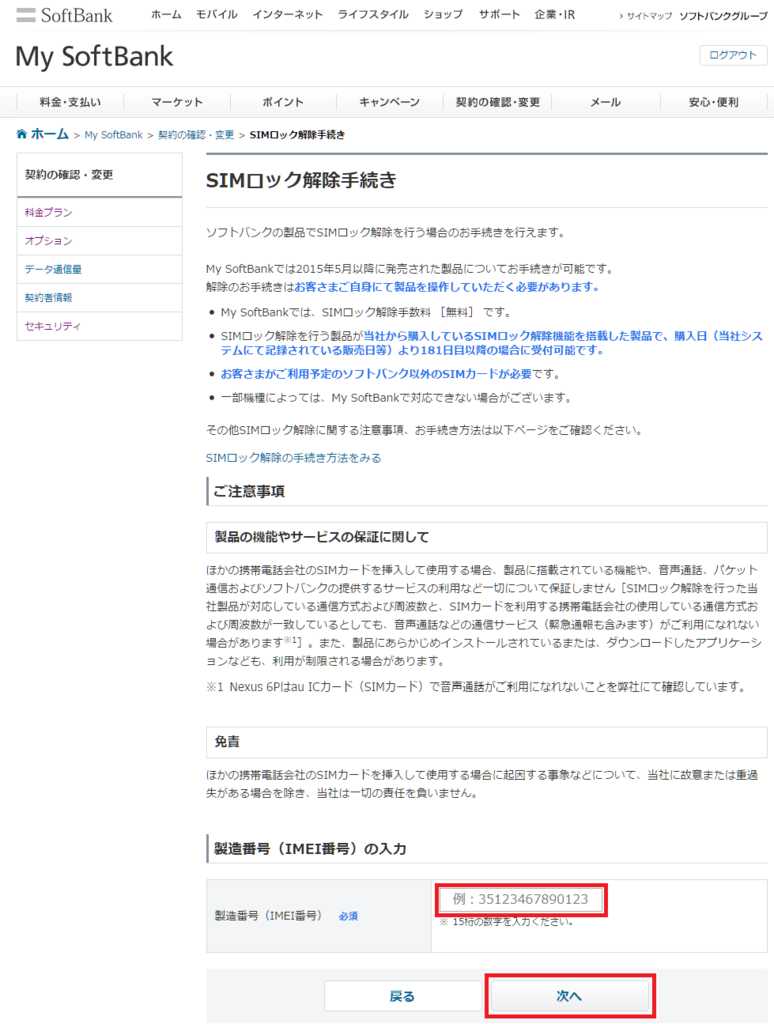Image resolution: width=774 pixels, height=1024 pixels.
Task: Open セキュリティ in the sidebar
Action: pyautogui.click(x=99, y=326)
